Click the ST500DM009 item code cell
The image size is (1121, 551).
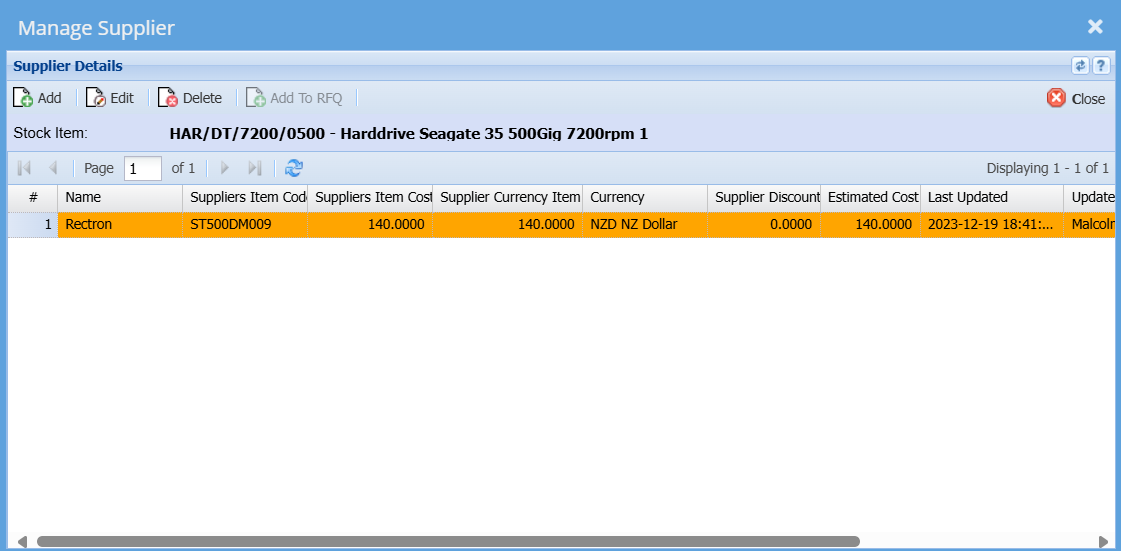245,224
